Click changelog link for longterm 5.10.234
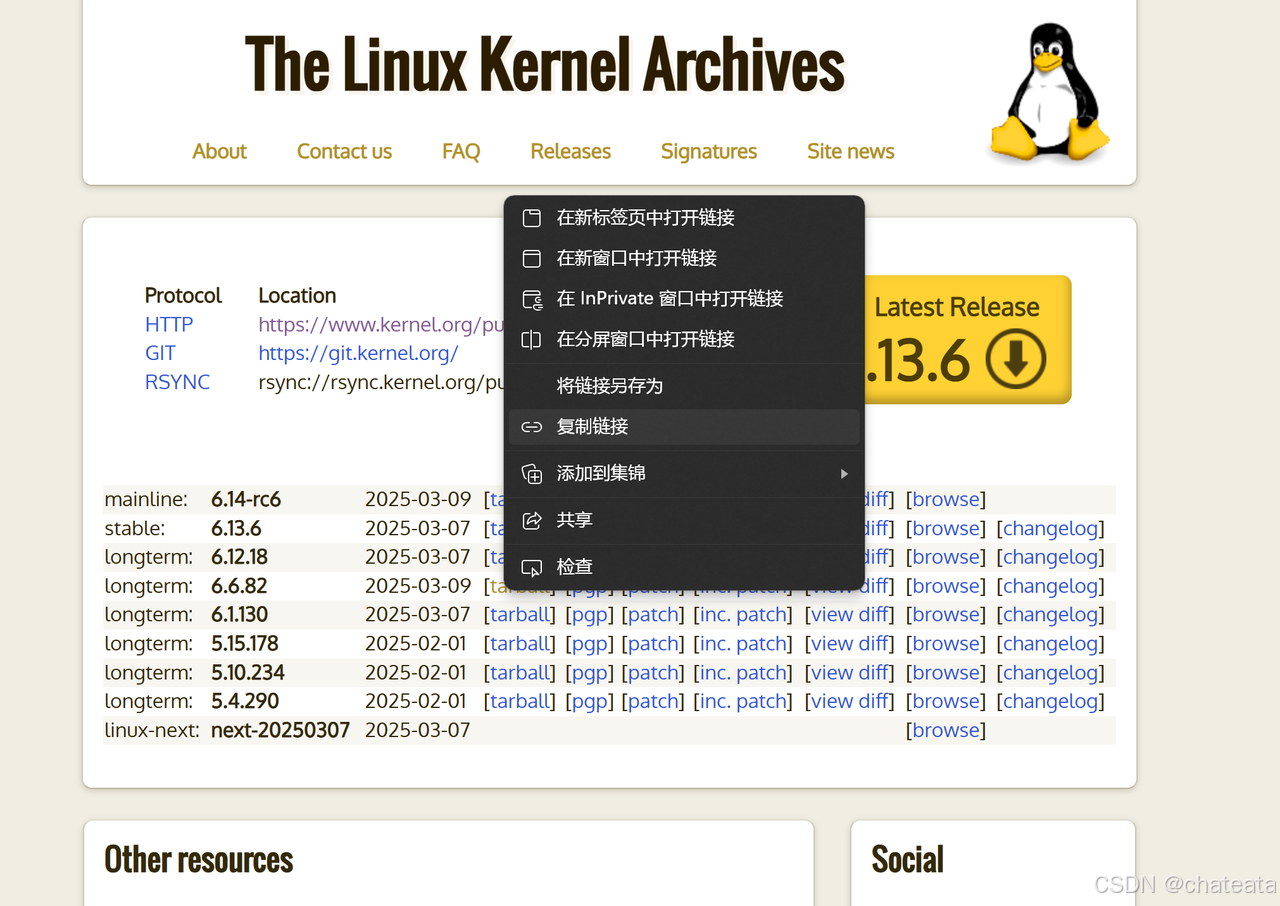The height and width of the screenshot is (906, 1280). point(1051,673)
